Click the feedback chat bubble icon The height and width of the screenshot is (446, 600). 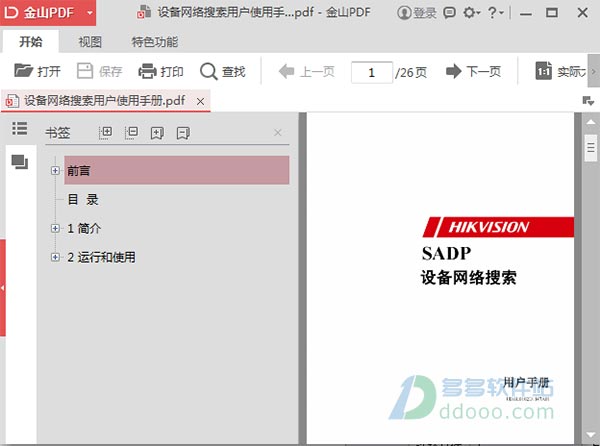(449, 13)
